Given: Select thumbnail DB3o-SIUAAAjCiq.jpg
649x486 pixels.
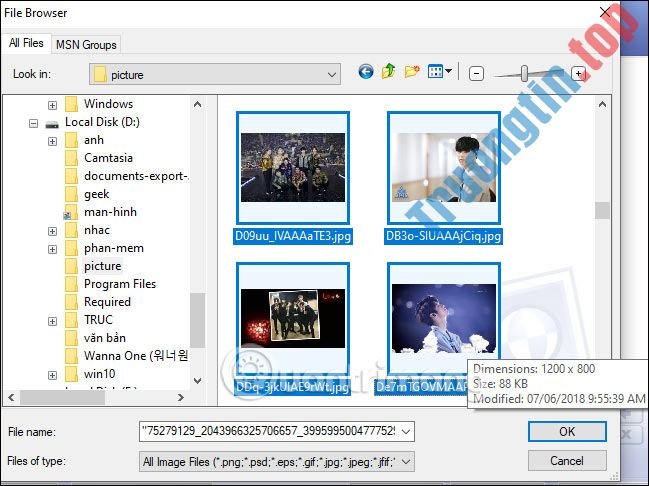Looking at the screenshot, I should [444, 168].
